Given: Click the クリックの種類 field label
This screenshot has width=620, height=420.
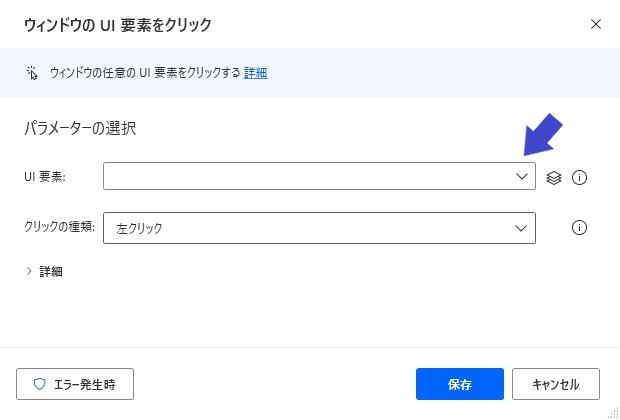Looking at the screenshot, I should [x=60, y=227].
